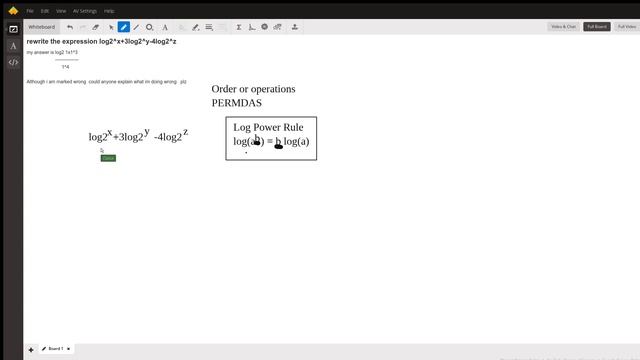
Task: Select the Board 1 tab
Action: [x=56, y=349]
